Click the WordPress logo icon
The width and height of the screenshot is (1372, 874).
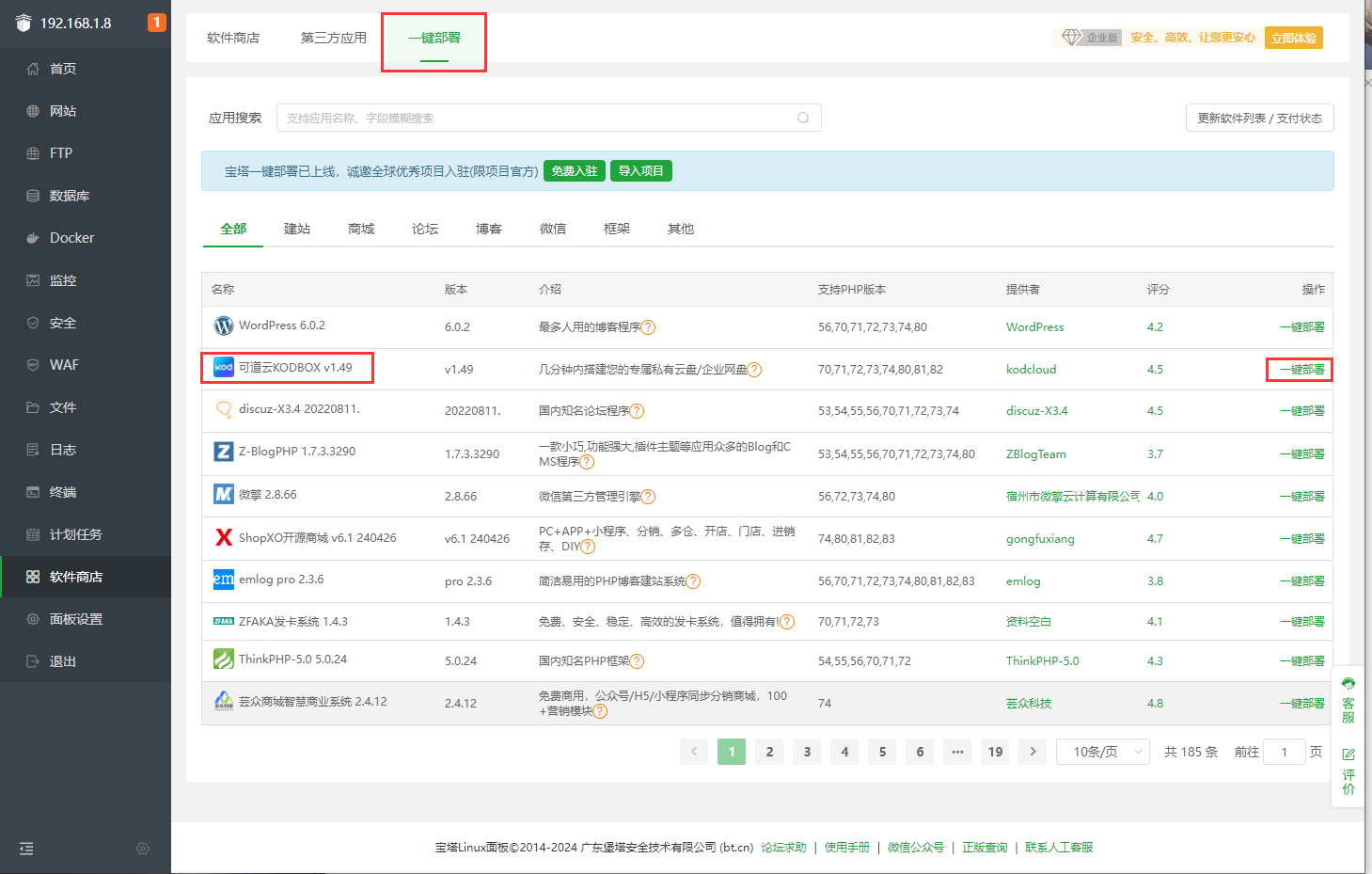(x=224, y=326)
